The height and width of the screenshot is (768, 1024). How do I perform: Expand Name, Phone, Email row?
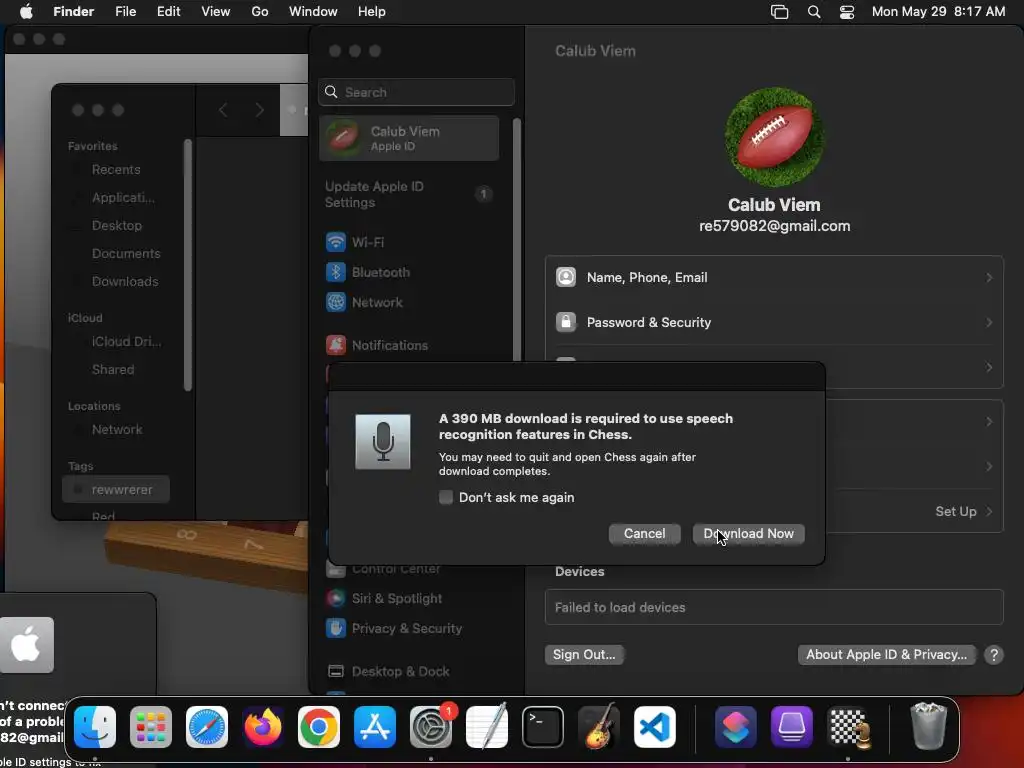(774, 278)
